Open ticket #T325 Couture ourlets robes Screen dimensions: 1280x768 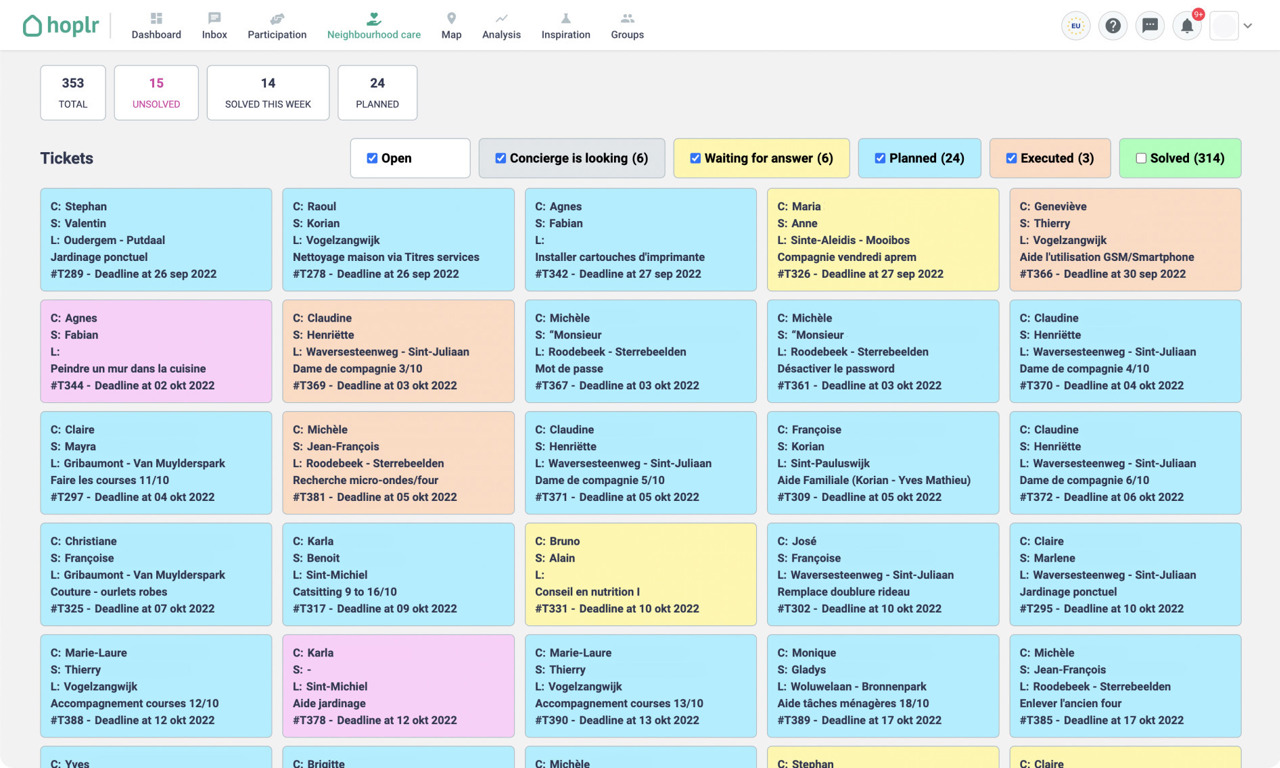156,574
